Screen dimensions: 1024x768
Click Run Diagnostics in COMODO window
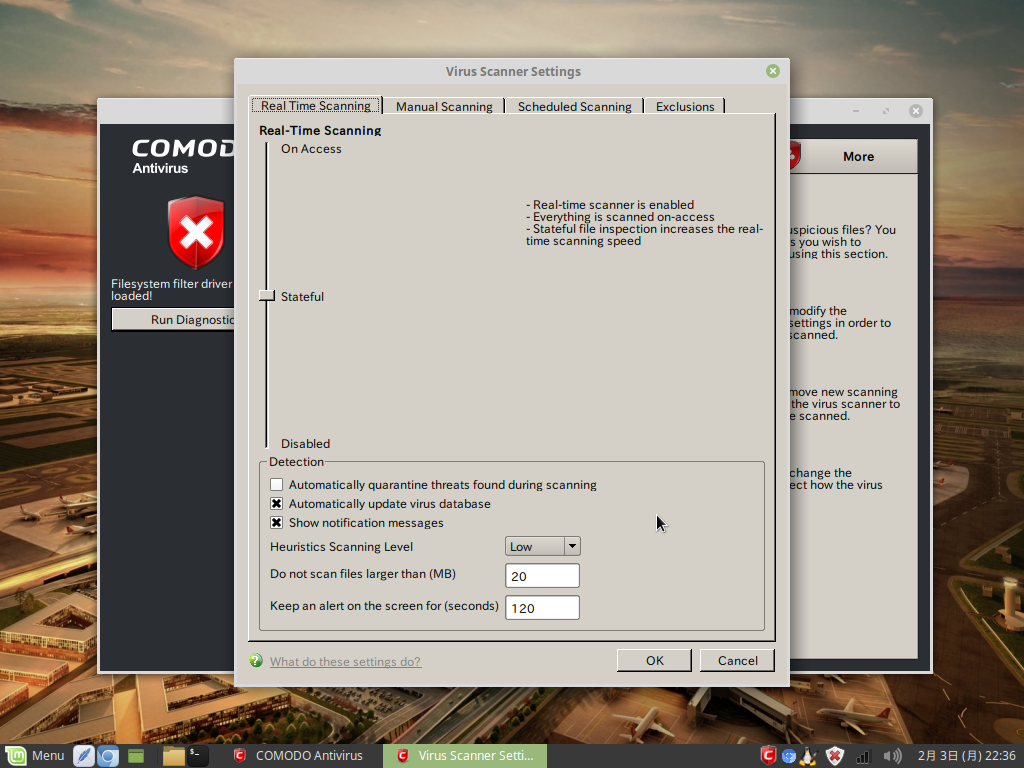click(x=173, y=320)
